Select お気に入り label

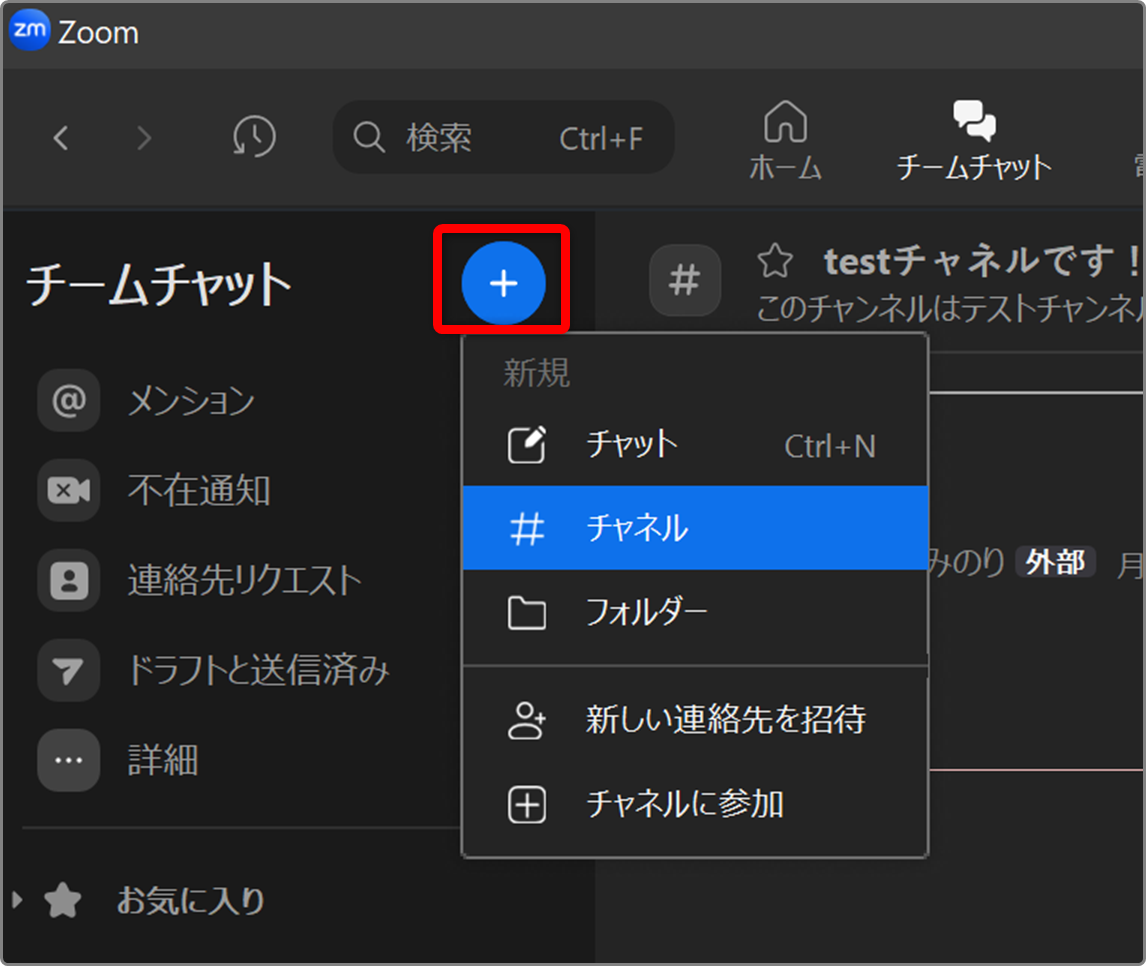click(191, 900)
